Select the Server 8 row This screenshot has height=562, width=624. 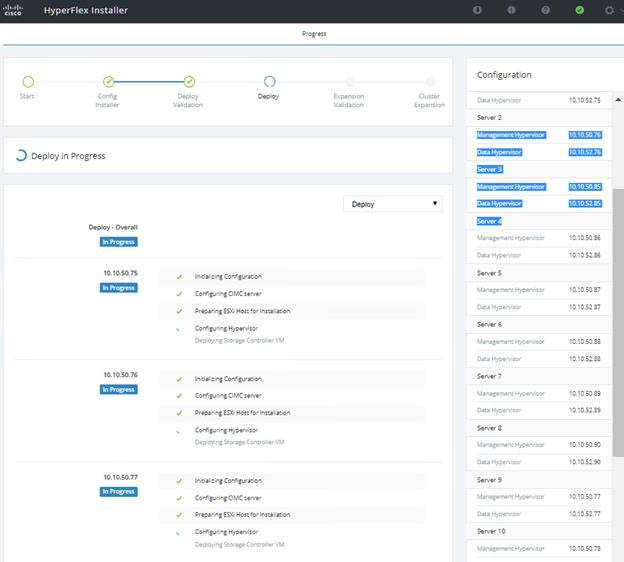(539, 428)
